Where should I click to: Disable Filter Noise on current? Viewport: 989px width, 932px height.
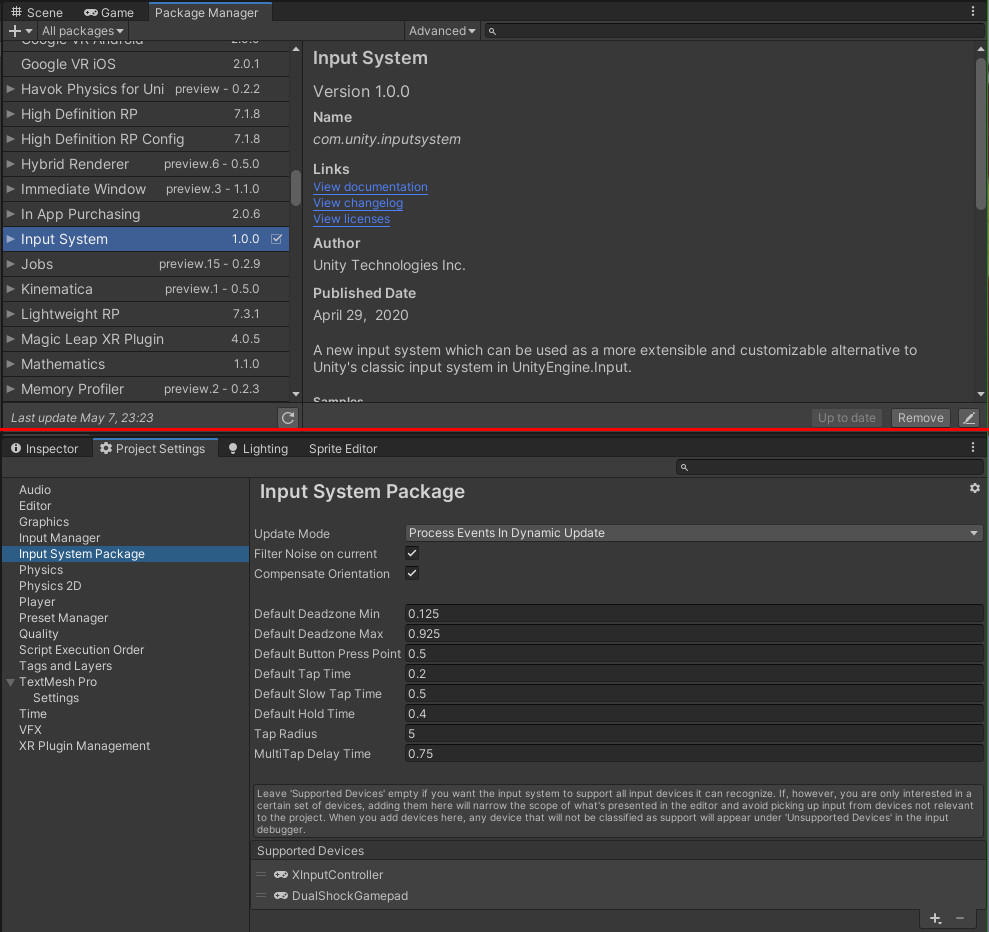(411, 552)
